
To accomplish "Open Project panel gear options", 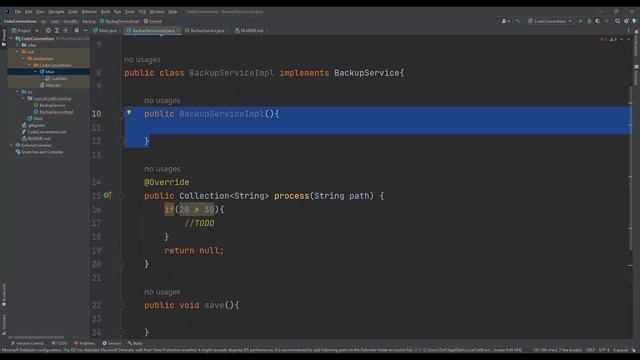I will (76, 31).
